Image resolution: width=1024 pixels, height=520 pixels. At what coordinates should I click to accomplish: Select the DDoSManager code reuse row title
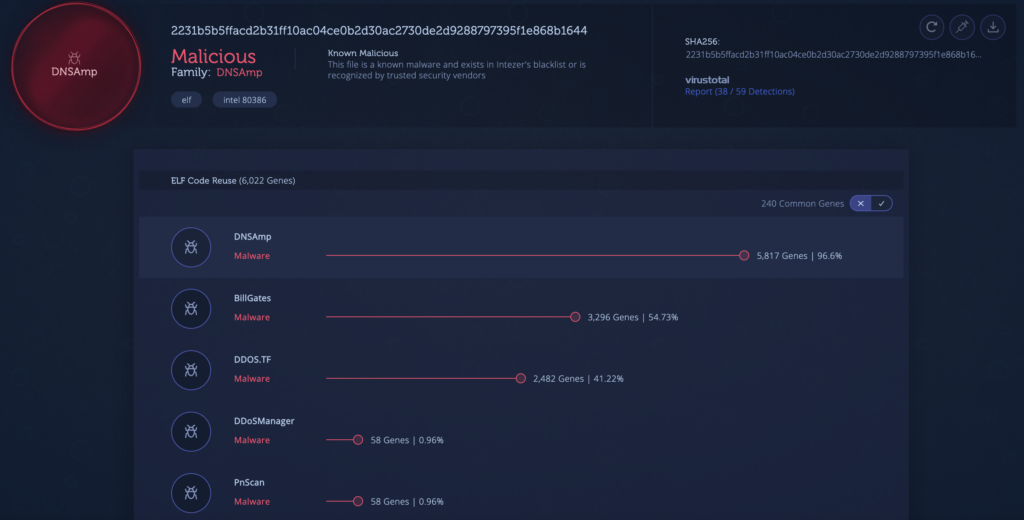click(264, 421)
